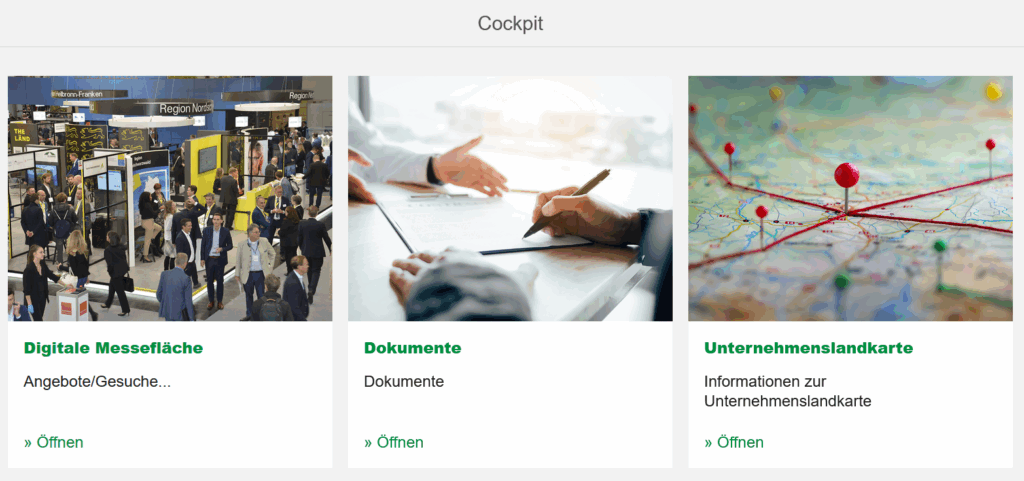Click the » chevron in Digitale Messefläche card
1024x481 pixels.
click(x=28, y=442)
